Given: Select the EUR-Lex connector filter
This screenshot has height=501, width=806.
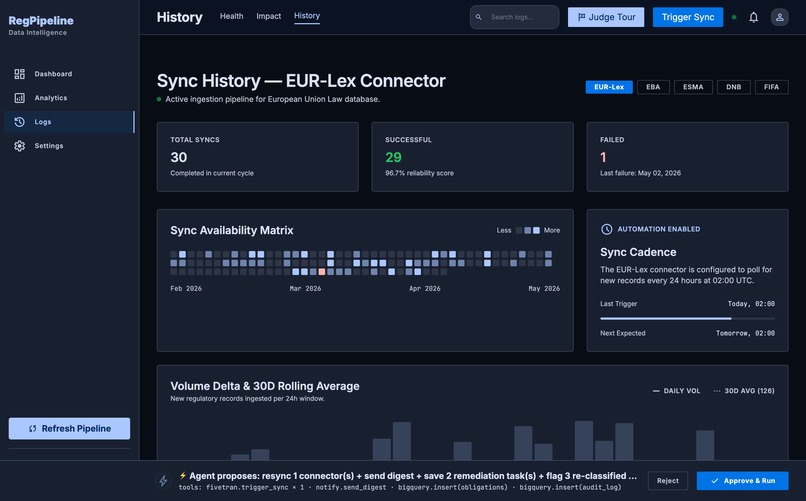Looking at the screenshot, I should [x=609, y=87].
